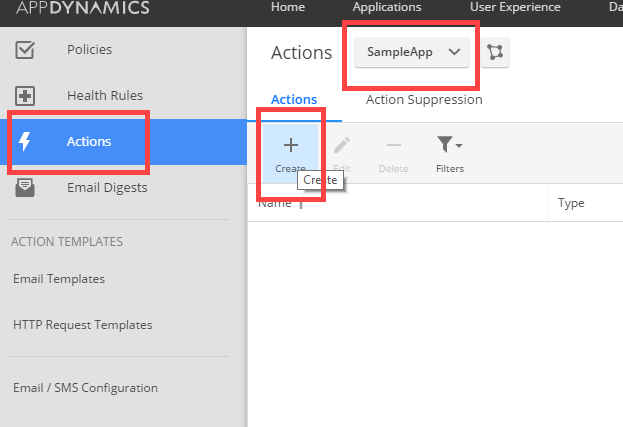Click the Policies checkmark icon

coord(26,50)
